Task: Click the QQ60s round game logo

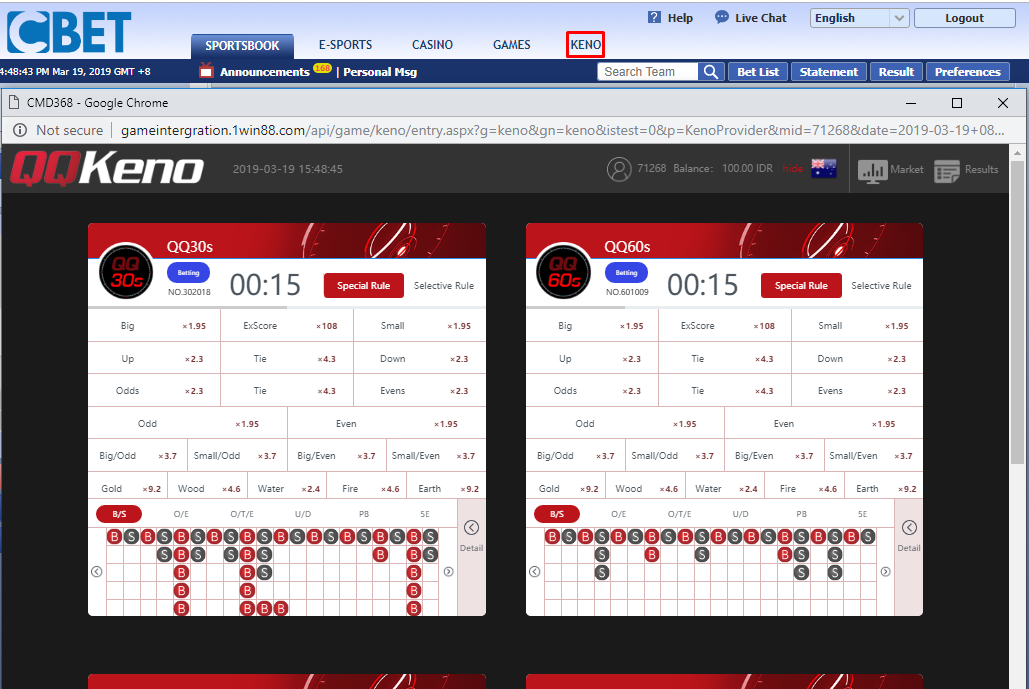Action: click(563, 271)
